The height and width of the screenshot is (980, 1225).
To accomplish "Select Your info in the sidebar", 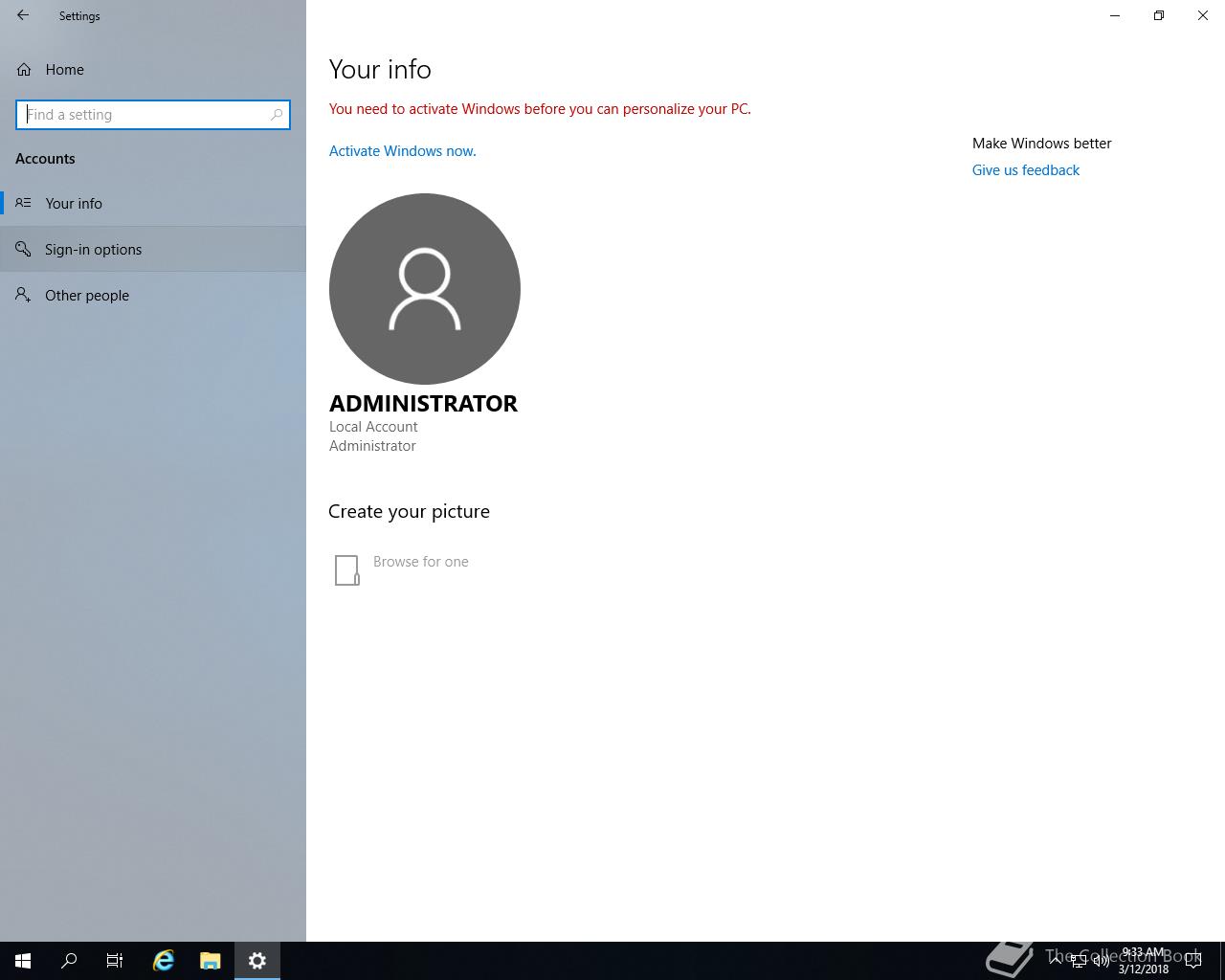I will tap(153, 203).
